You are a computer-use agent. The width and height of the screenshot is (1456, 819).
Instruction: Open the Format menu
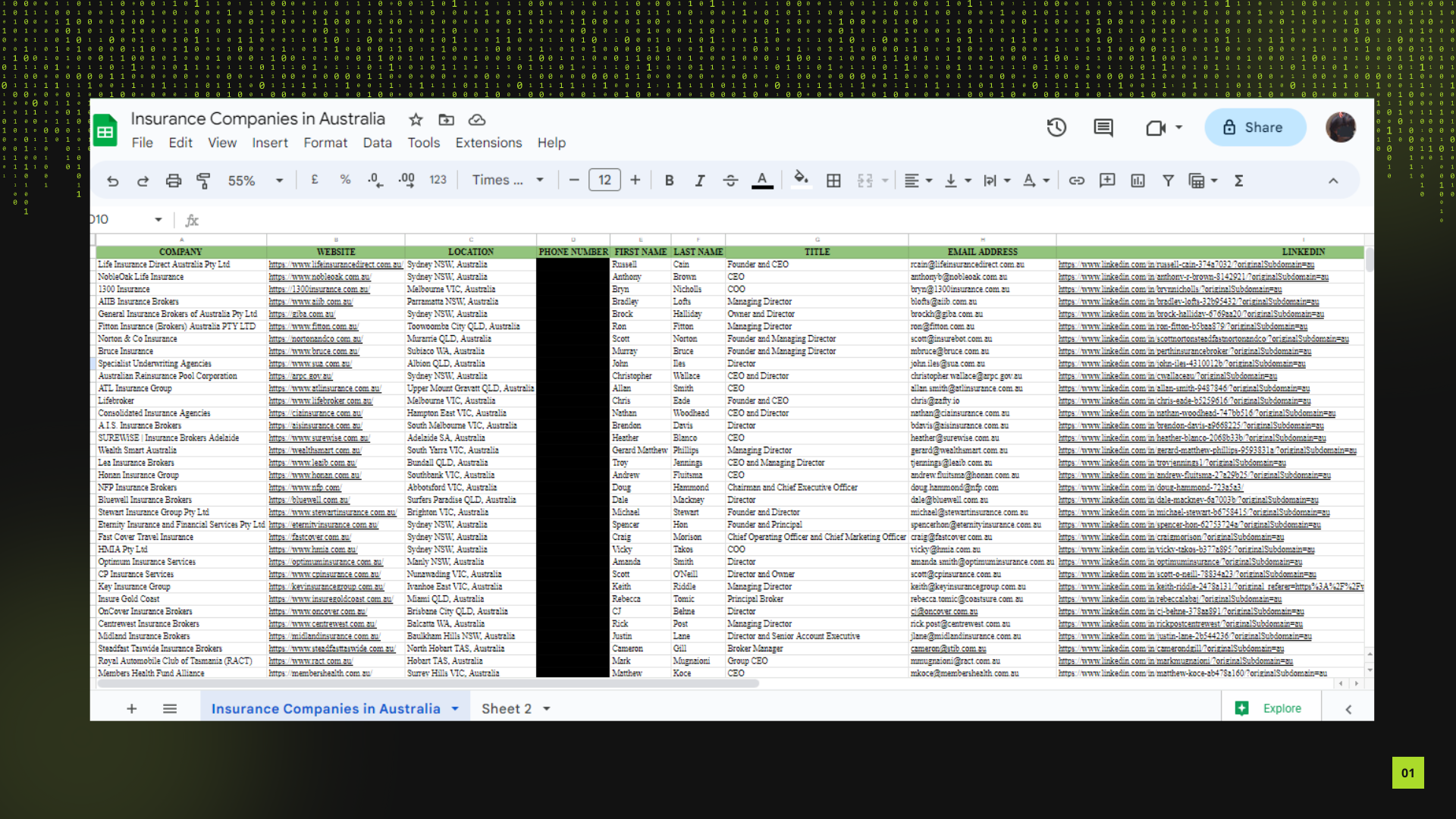(x=325, y=143)
